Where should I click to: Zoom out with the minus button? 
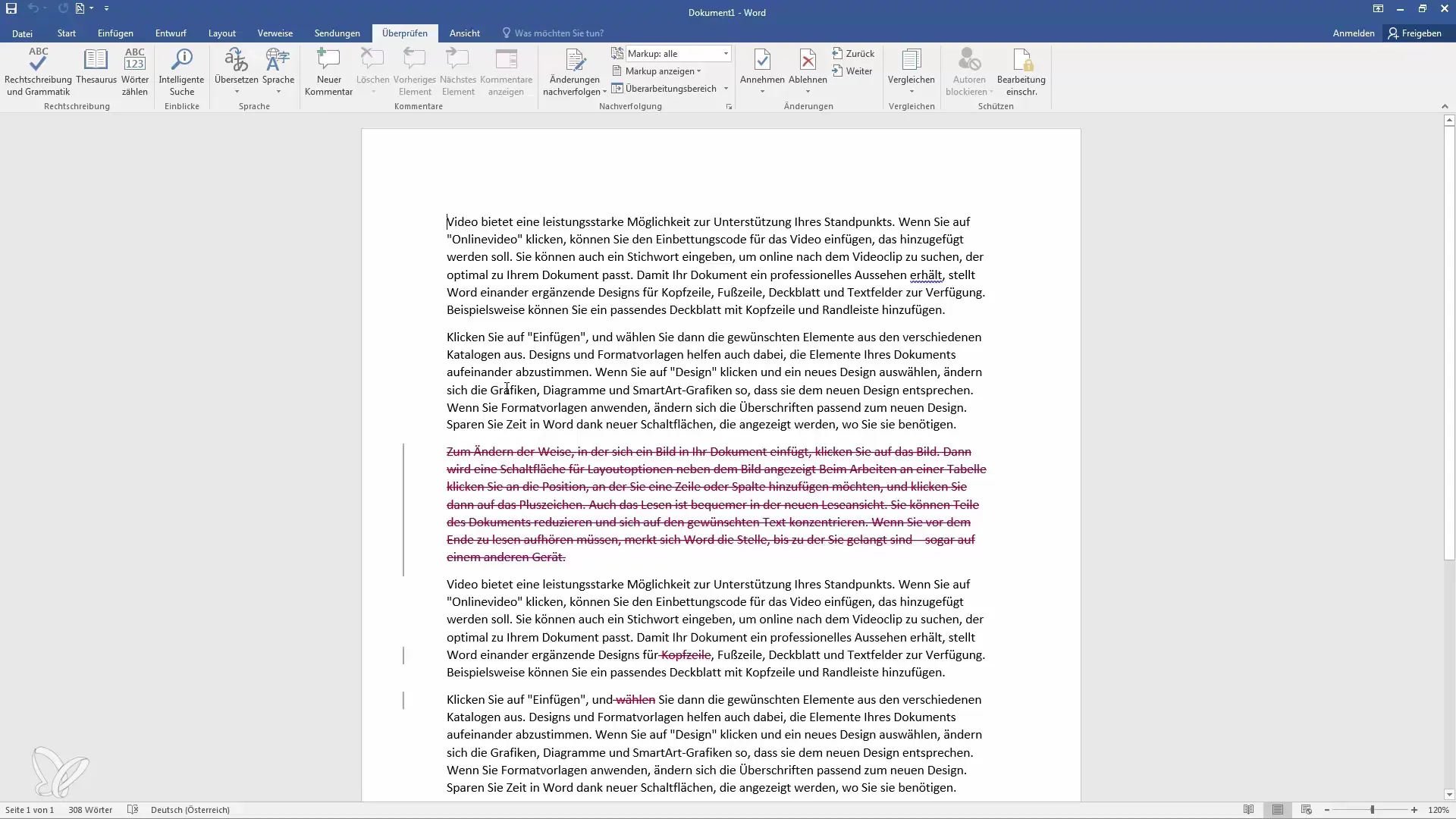coord(1327,810)
